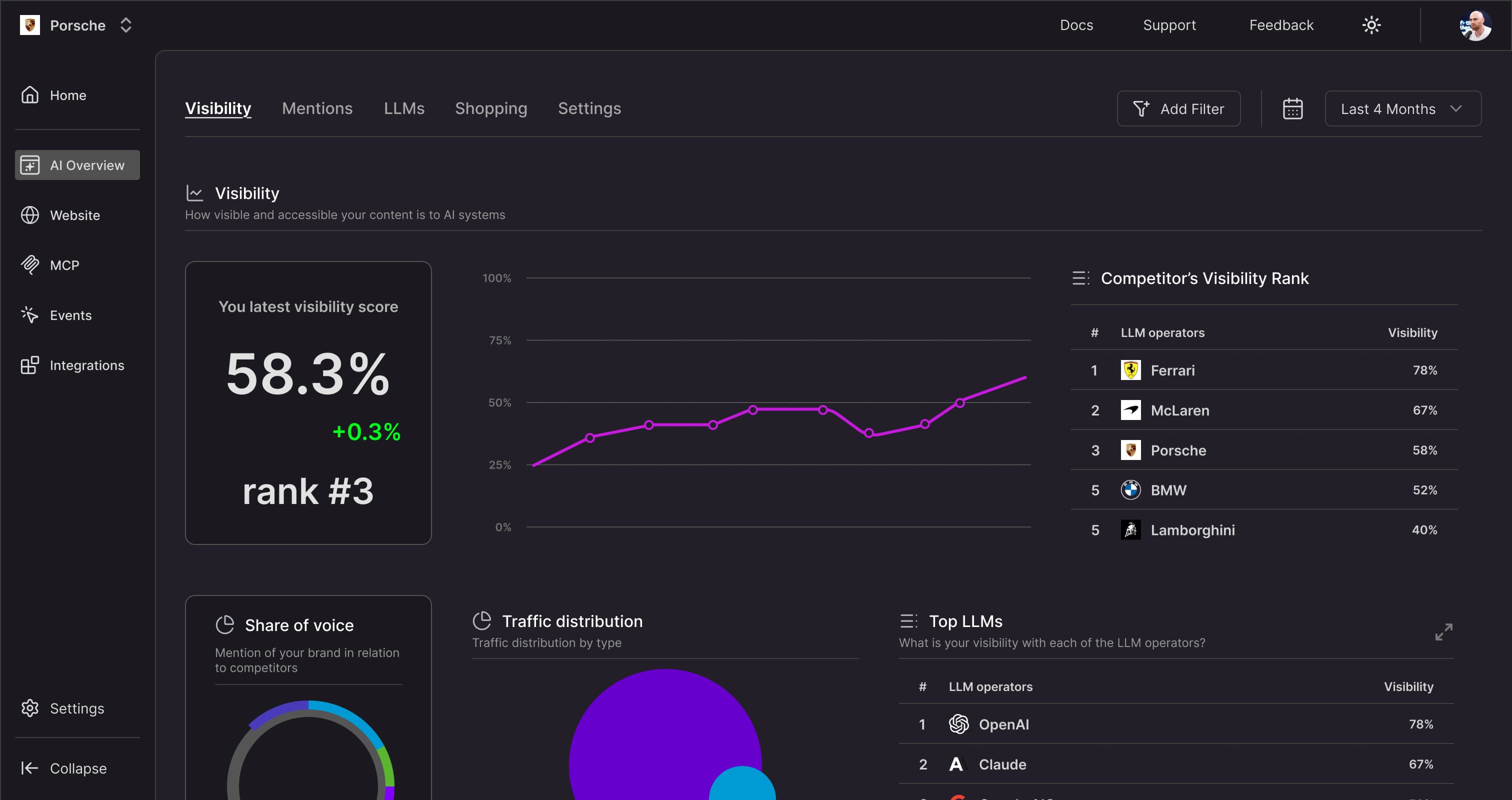Click the calendar date picker icon
1512x800 pixels.
[1292, 108]
